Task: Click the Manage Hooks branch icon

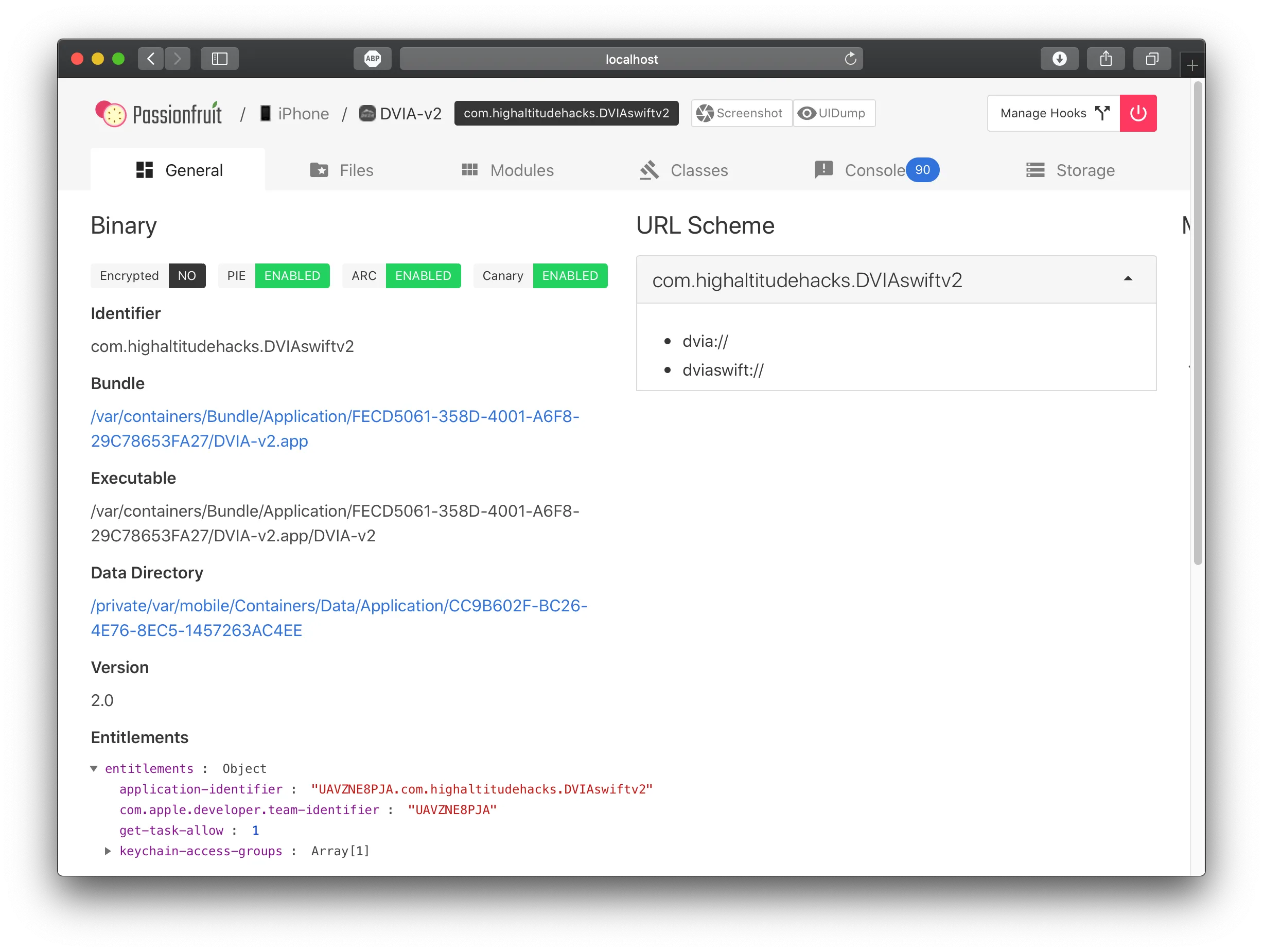Action: 1102,113
